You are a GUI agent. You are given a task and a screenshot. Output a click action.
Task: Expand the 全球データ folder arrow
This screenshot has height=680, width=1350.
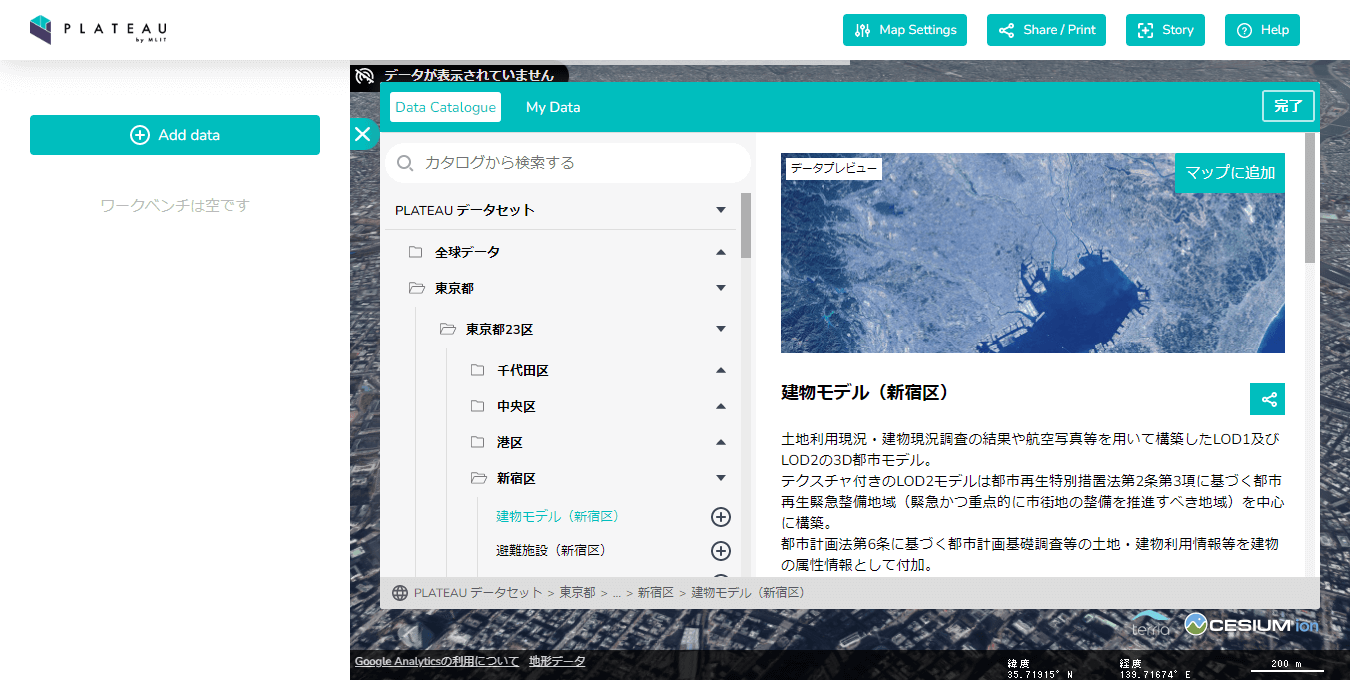pyautogui.click(x=721, y=252)
